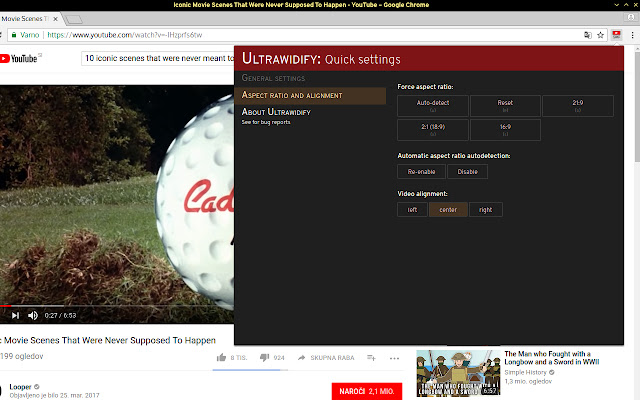The image size is (640, 400).
Task: Like the video with thumbs up
Action: [221, 358]
